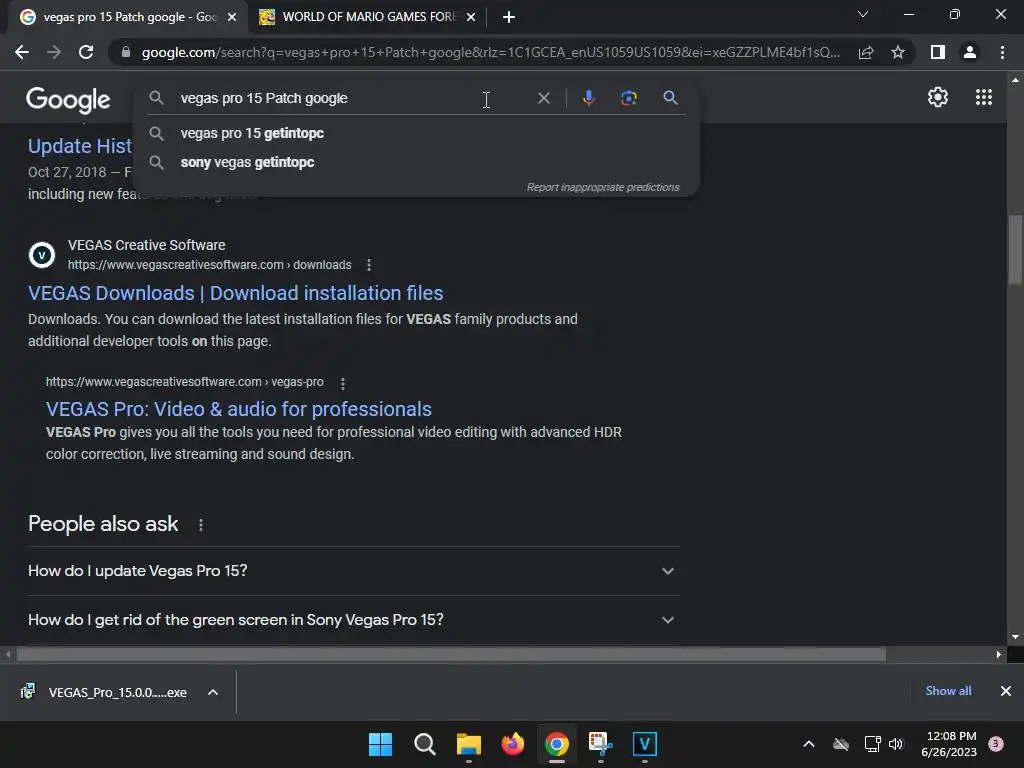Click the address bar URL

pyautogui.click(x=490, y=52)
